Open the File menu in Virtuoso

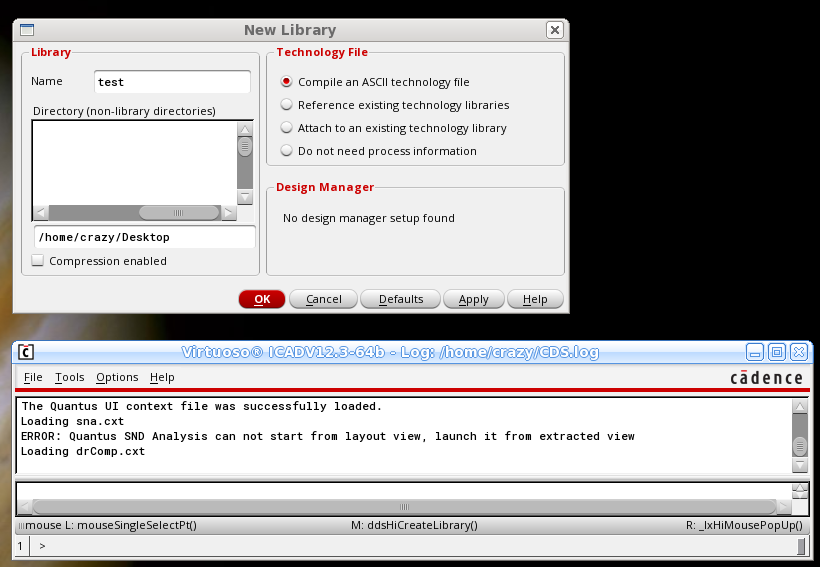(33, 377)
